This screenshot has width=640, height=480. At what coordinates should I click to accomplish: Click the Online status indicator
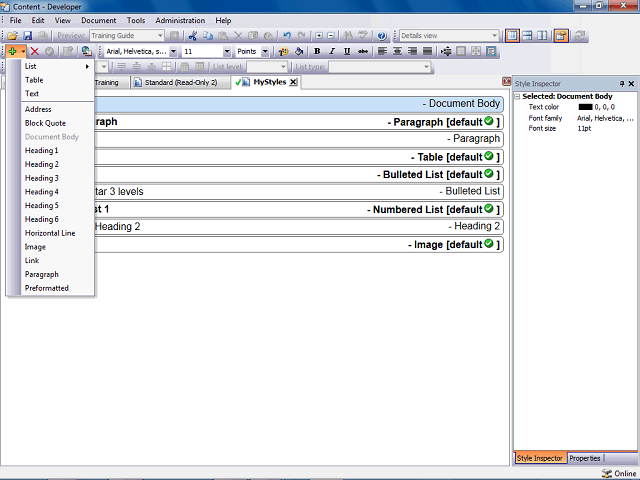coord(619,473)
